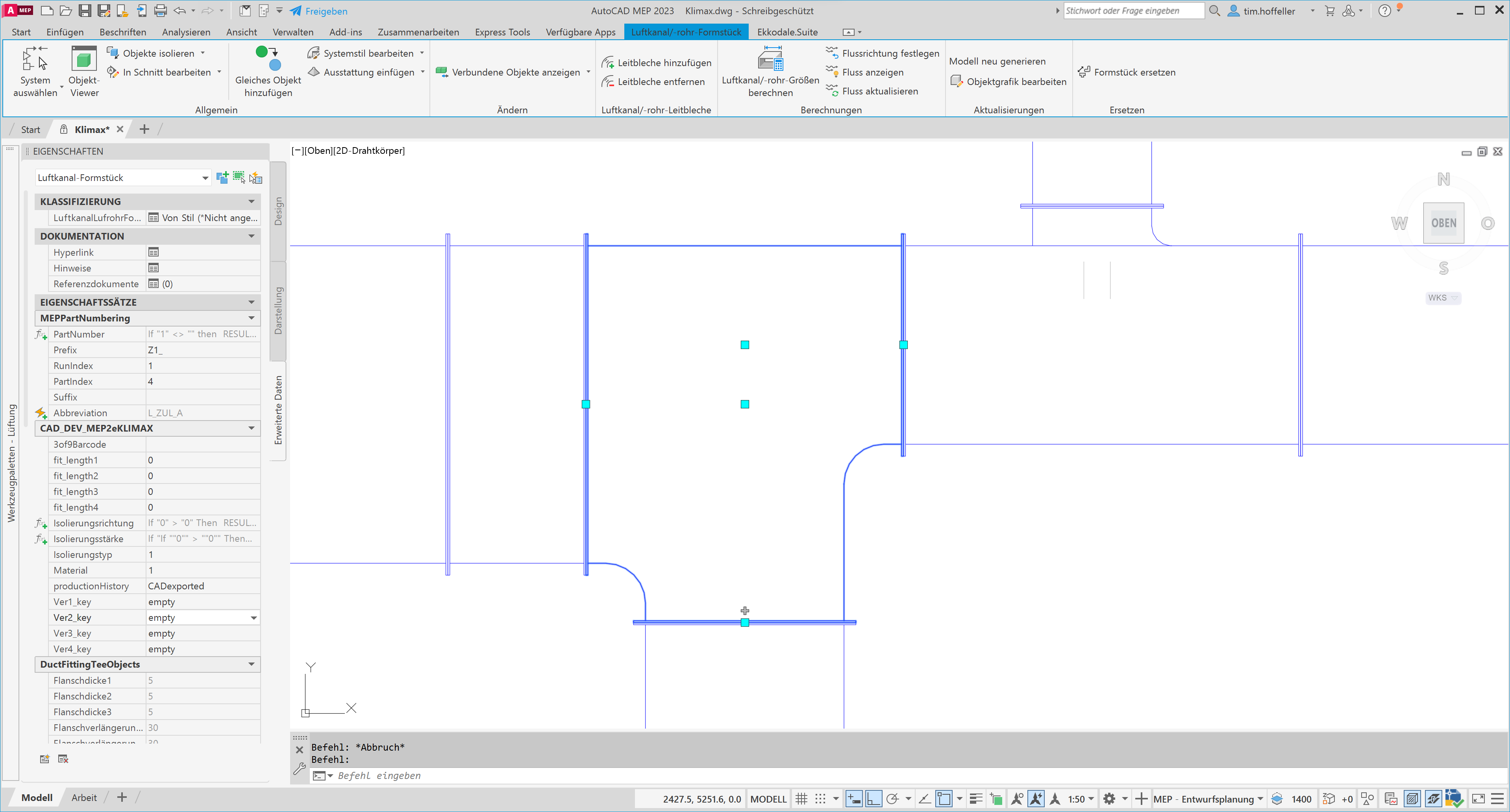This screenshot has width=1510, height=812.
Task: Open command line customize wrench
Action: [300, 769]
